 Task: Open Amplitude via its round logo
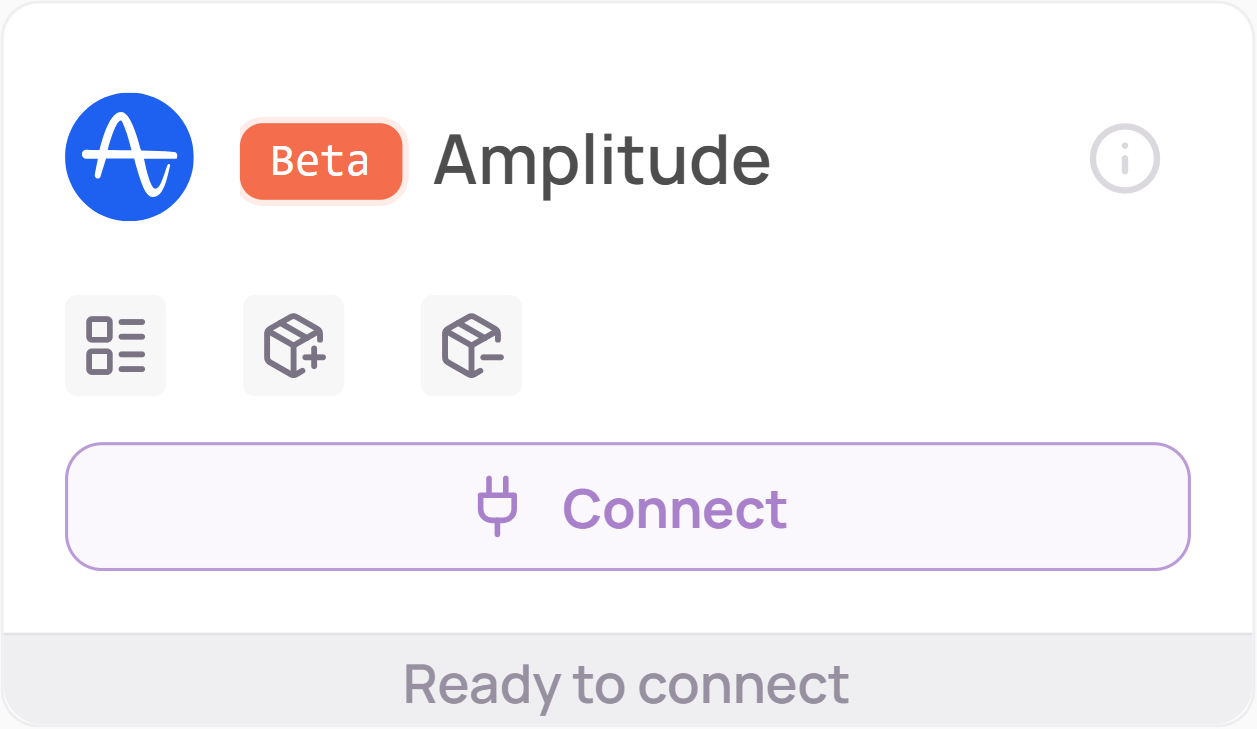[129, 157]
